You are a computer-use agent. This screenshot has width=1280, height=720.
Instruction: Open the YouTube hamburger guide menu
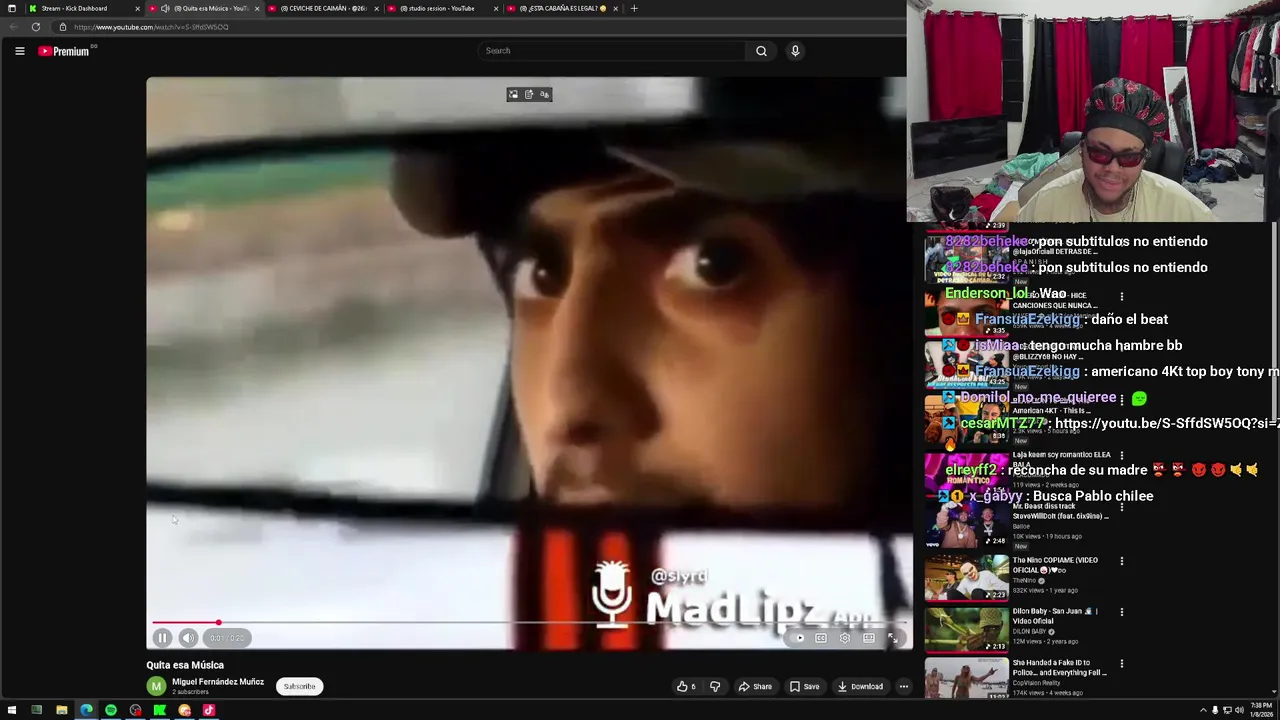[19, 51]
